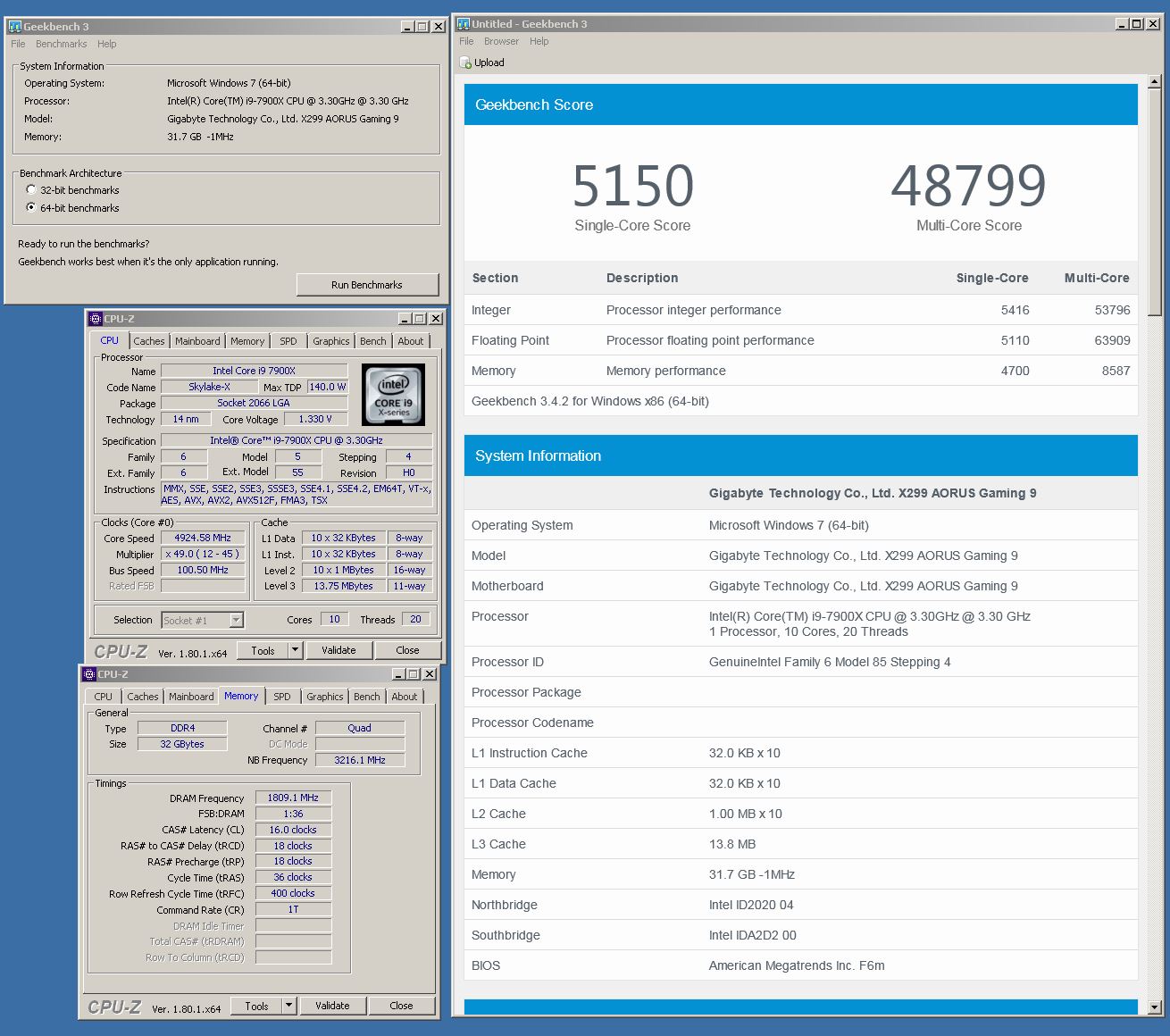Click Close button in upper CPU-Z
Screen dimensions: 1170x1036
tap(407, 650)
